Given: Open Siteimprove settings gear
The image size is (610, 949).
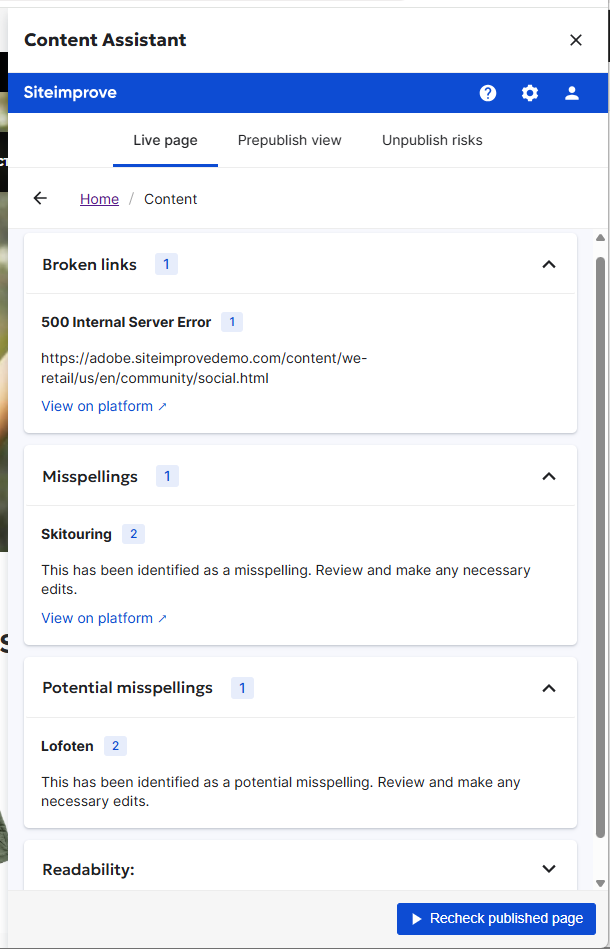Looking at the screenshot, I should [530, 93].
